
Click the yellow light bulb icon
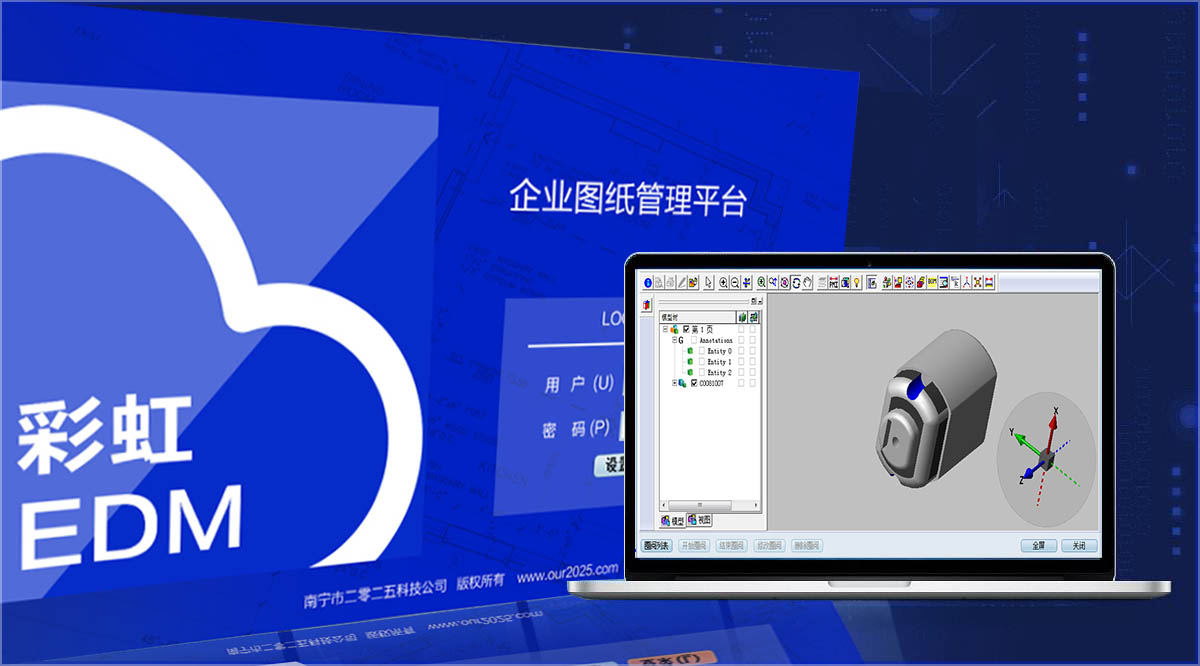pos(857,282)
